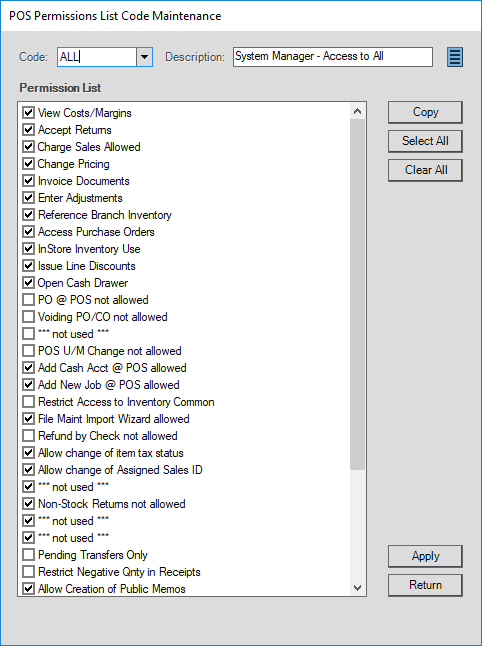Click the scrollbar up arrow
Image resolution: width=482 pixels, height=646 pixels.
click(x=357, y=112)
